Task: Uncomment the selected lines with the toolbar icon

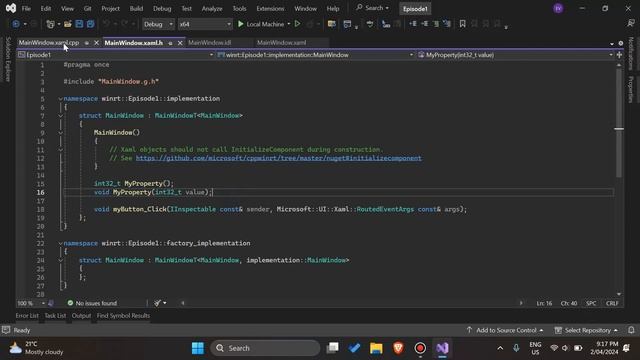Action: click(x=447, y=24)
